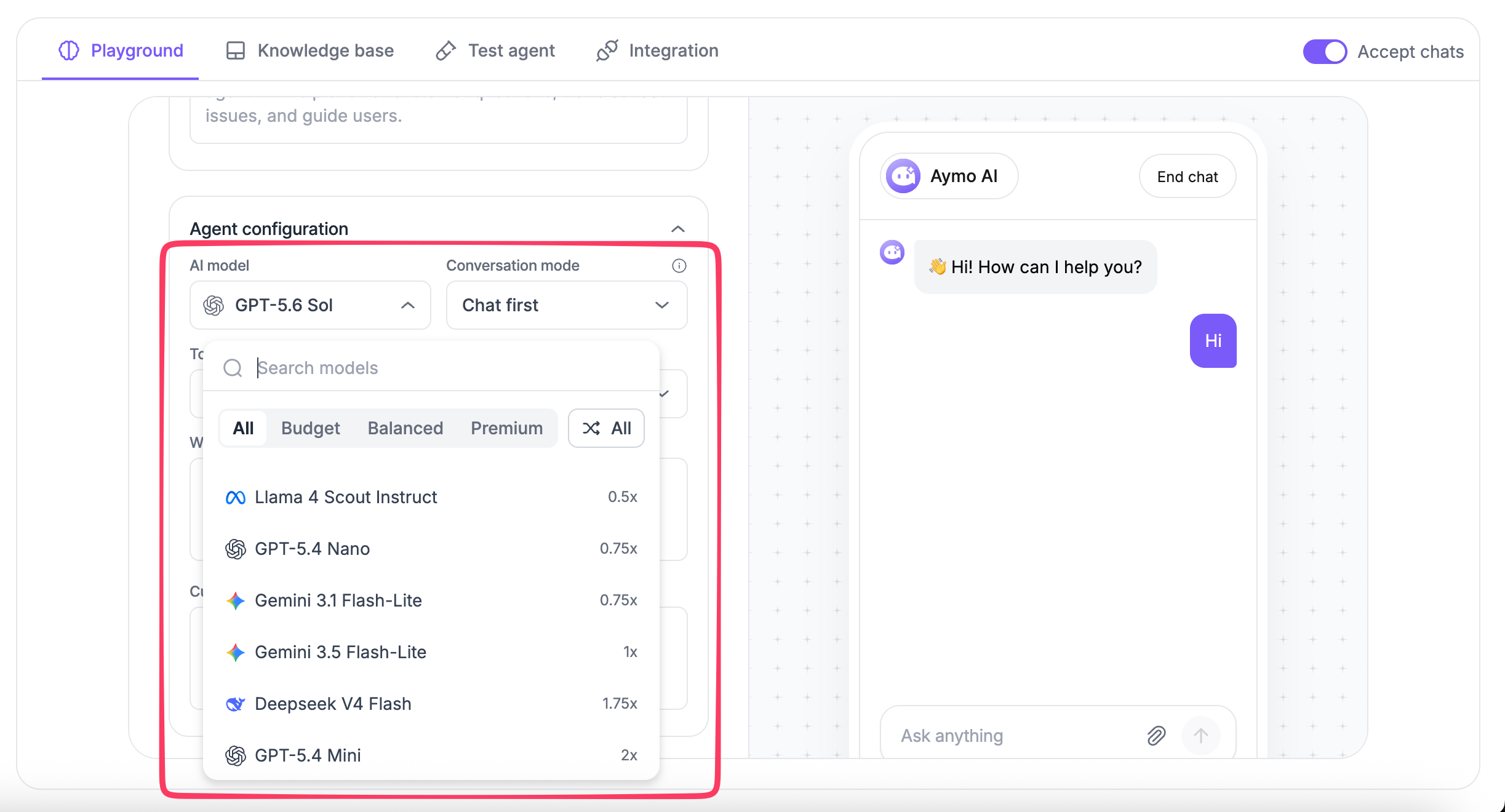Screen dimensions: 1505x812
Task: Click the small bot avatar beside the greeting
Action: pos(892,252)
